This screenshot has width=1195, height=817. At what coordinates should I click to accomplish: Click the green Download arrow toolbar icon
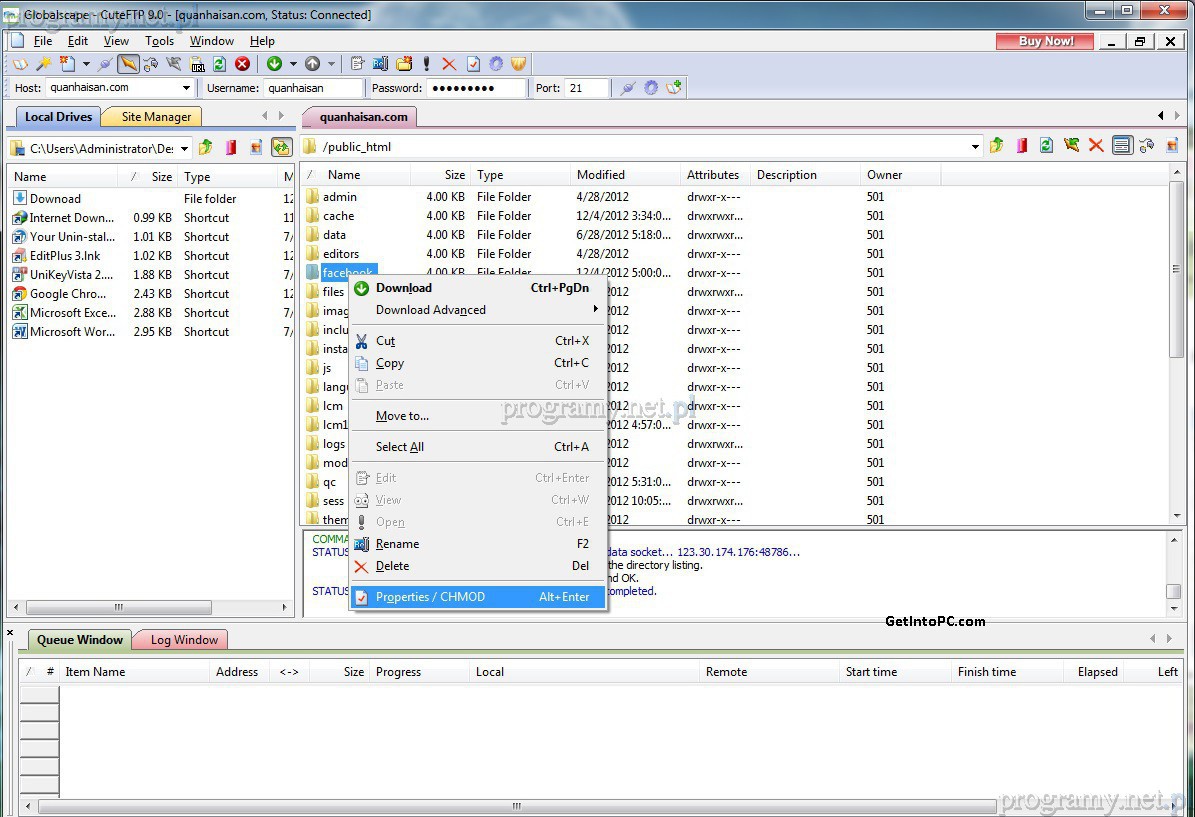274,64
